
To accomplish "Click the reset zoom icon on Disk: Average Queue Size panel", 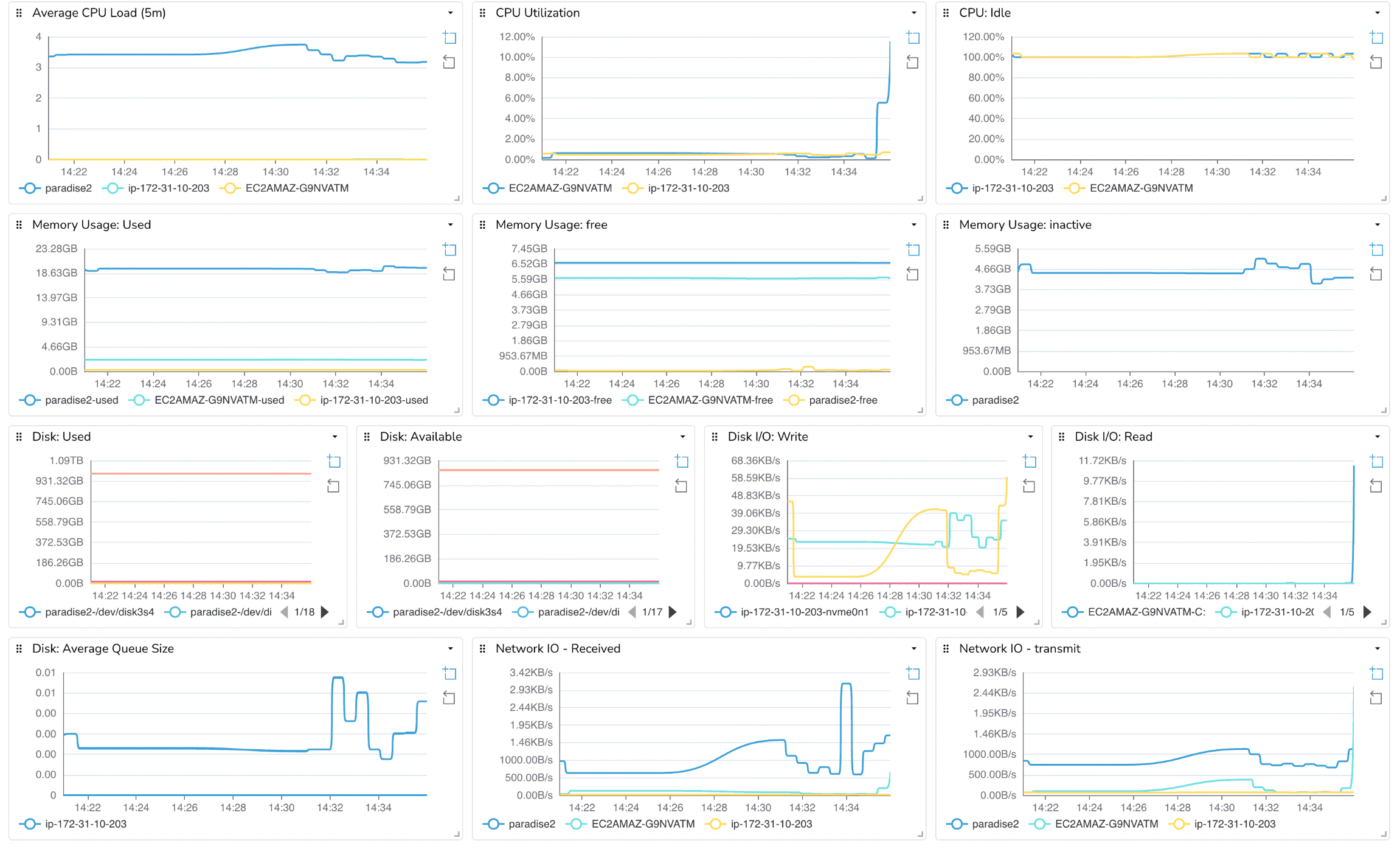I will click(x=449, y=698).
